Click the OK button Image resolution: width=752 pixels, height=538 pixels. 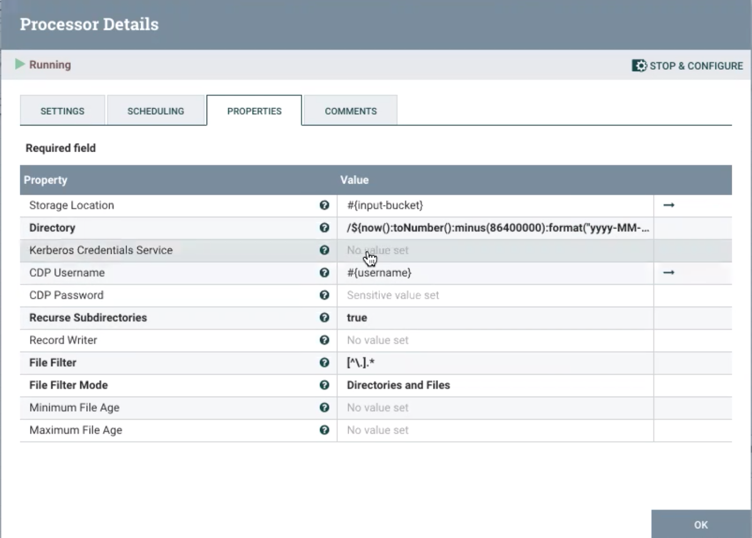(x=701, y=524)
